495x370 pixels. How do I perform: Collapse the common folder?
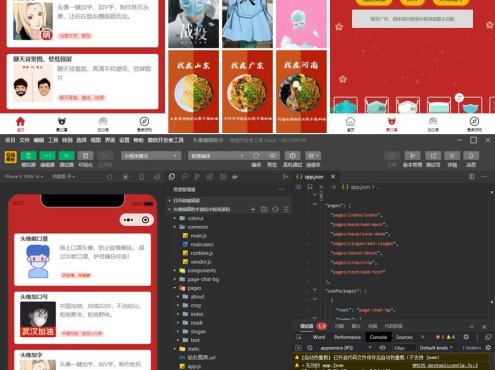(198, 227)
